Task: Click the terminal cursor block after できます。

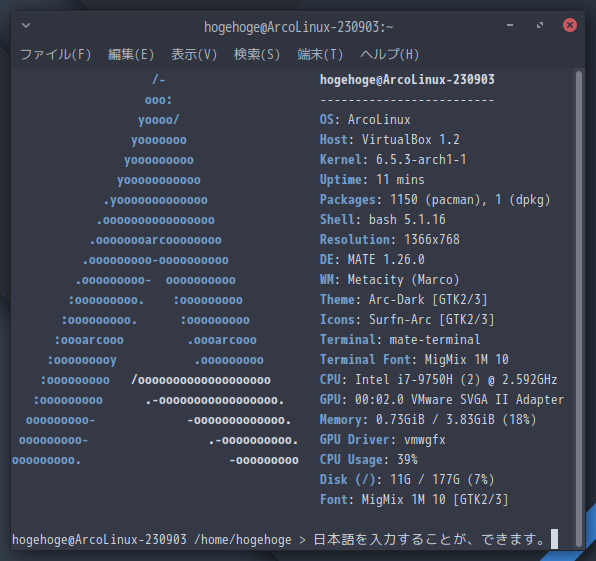Action: point(555,539)
